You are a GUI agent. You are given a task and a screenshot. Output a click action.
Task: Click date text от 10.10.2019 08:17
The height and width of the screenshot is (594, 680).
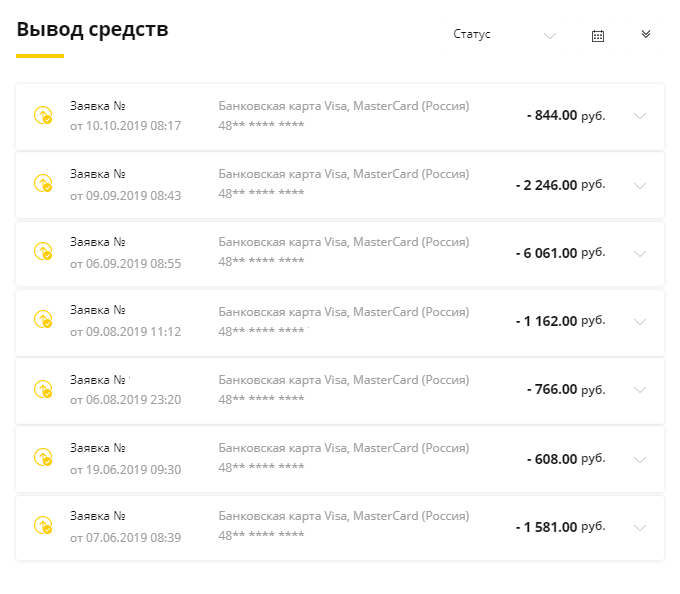125,126
